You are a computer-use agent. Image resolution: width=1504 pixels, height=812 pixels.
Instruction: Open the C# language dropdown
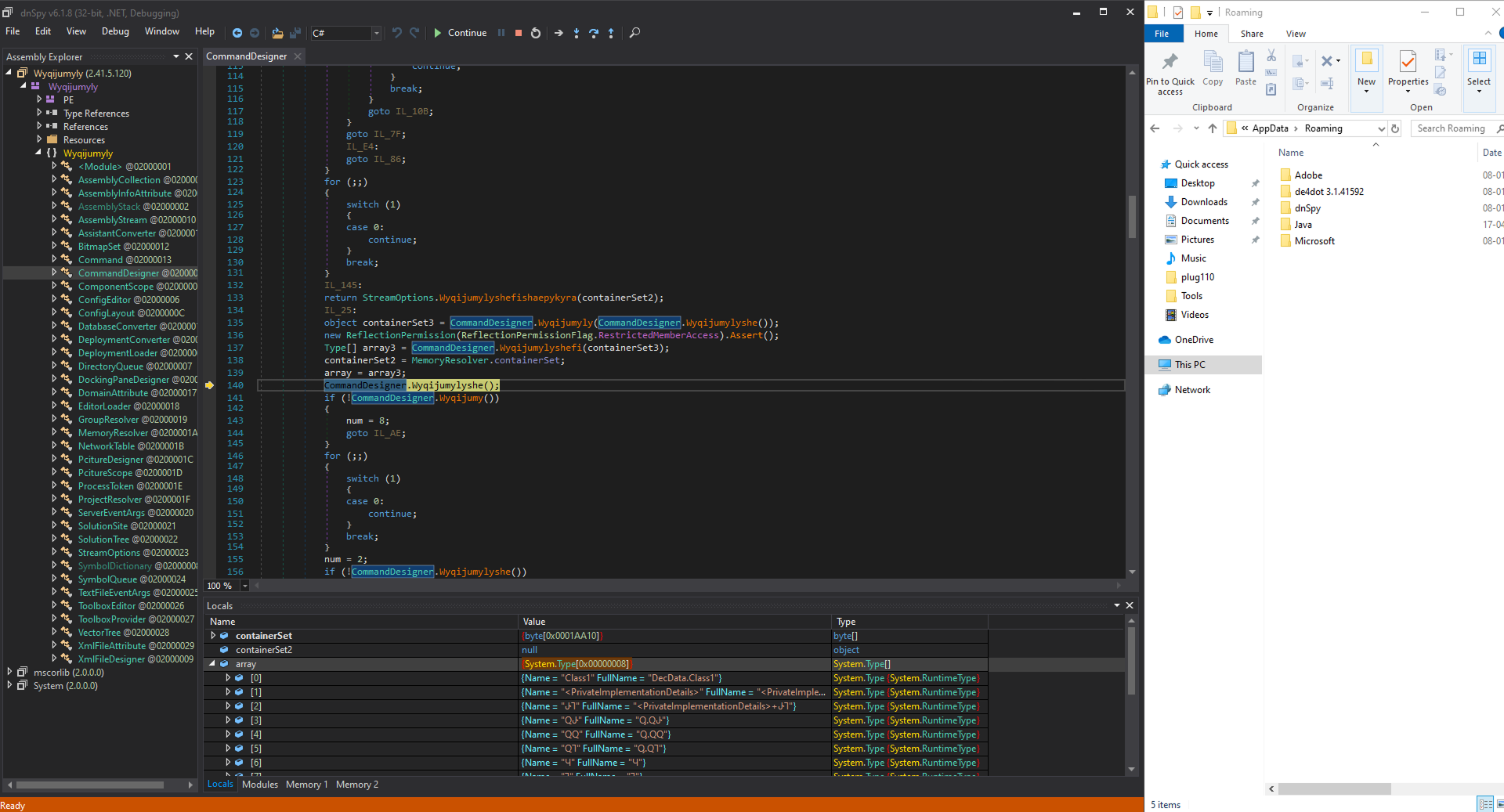(x=377, y=33)
